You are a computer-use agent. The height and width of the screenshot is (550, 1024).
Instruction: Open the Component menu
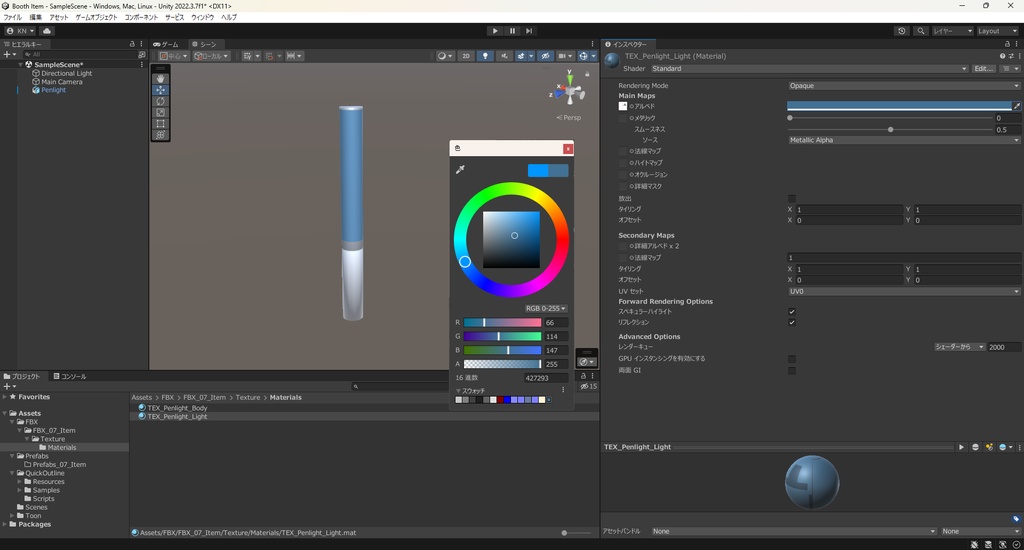pos(141,18)
